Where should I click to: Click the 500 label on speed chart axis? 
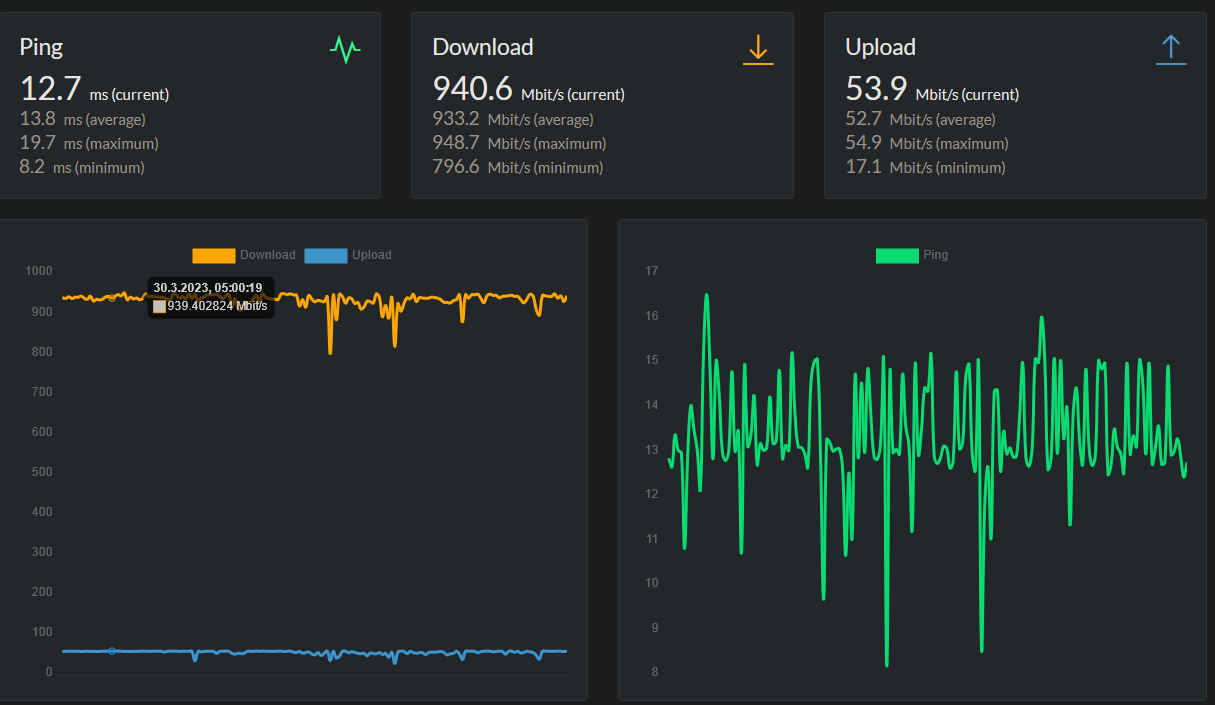(42, 472)
